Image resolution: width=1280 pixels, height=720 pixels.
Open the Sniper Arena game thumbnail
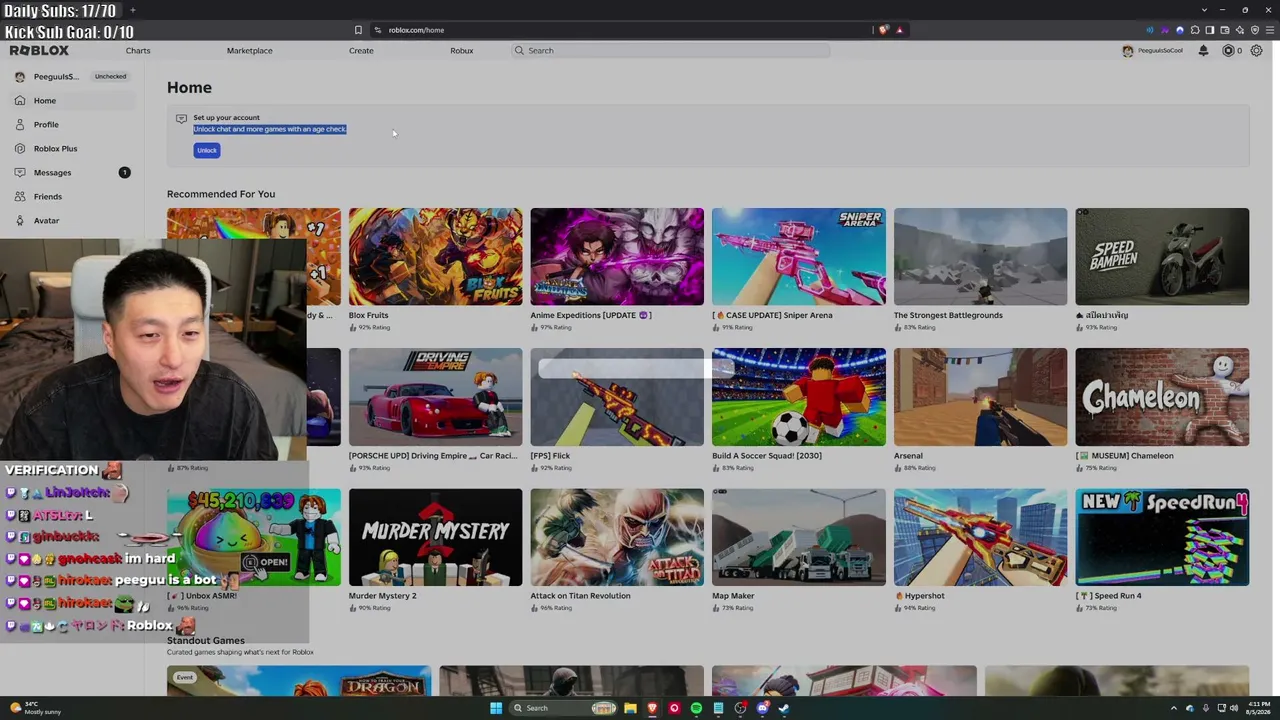pos(798,256)
